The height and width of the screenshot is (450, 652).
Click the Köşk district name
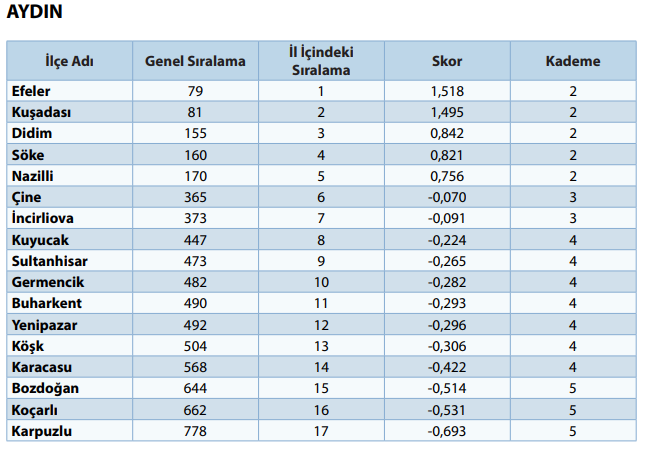pos(27,346)
